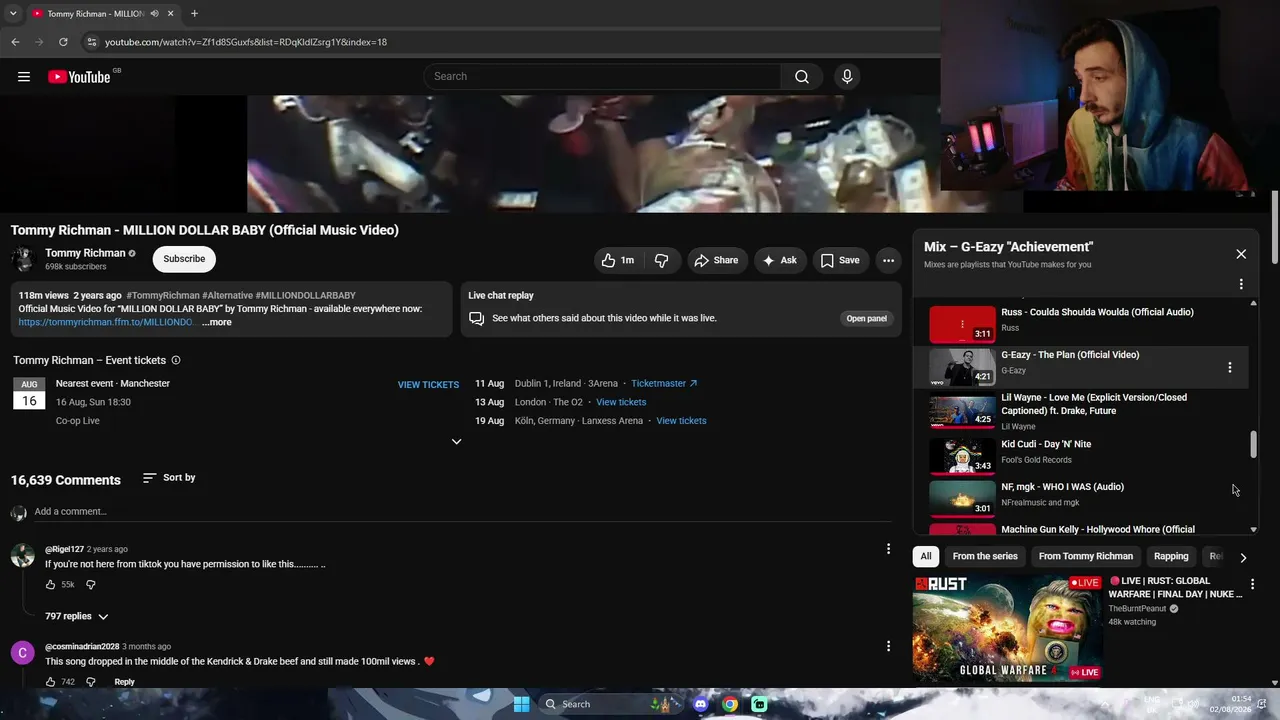Click the Windows taskbar Search box

coord(607,704)
